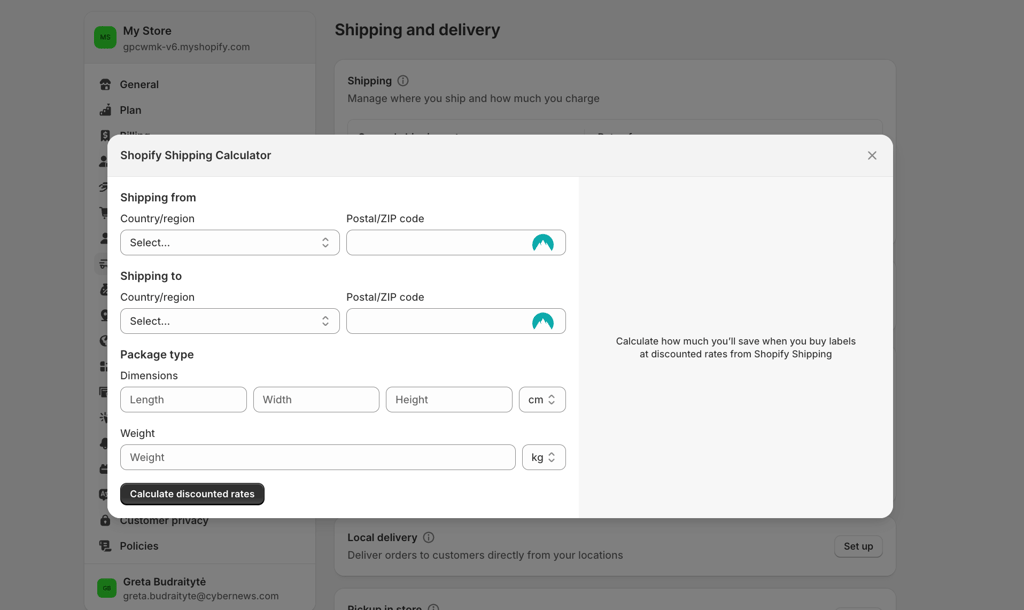Screen dimensions: 1024x610
Task: Click NordPass icon in Shipping from postal field
Action: click(543, 243)
